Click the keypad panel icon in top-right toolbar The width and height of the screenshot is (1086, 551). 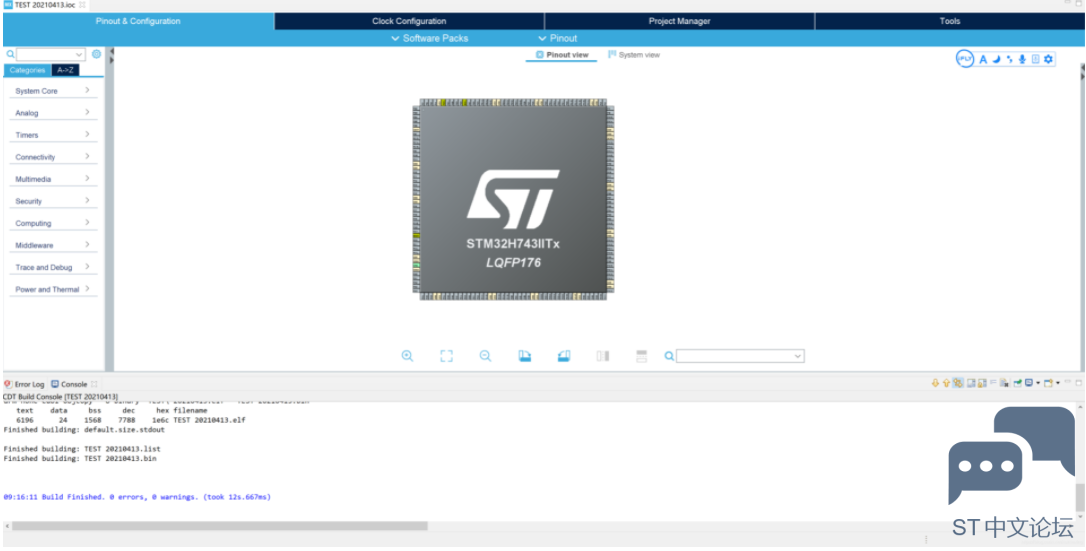pos(1035,60)
